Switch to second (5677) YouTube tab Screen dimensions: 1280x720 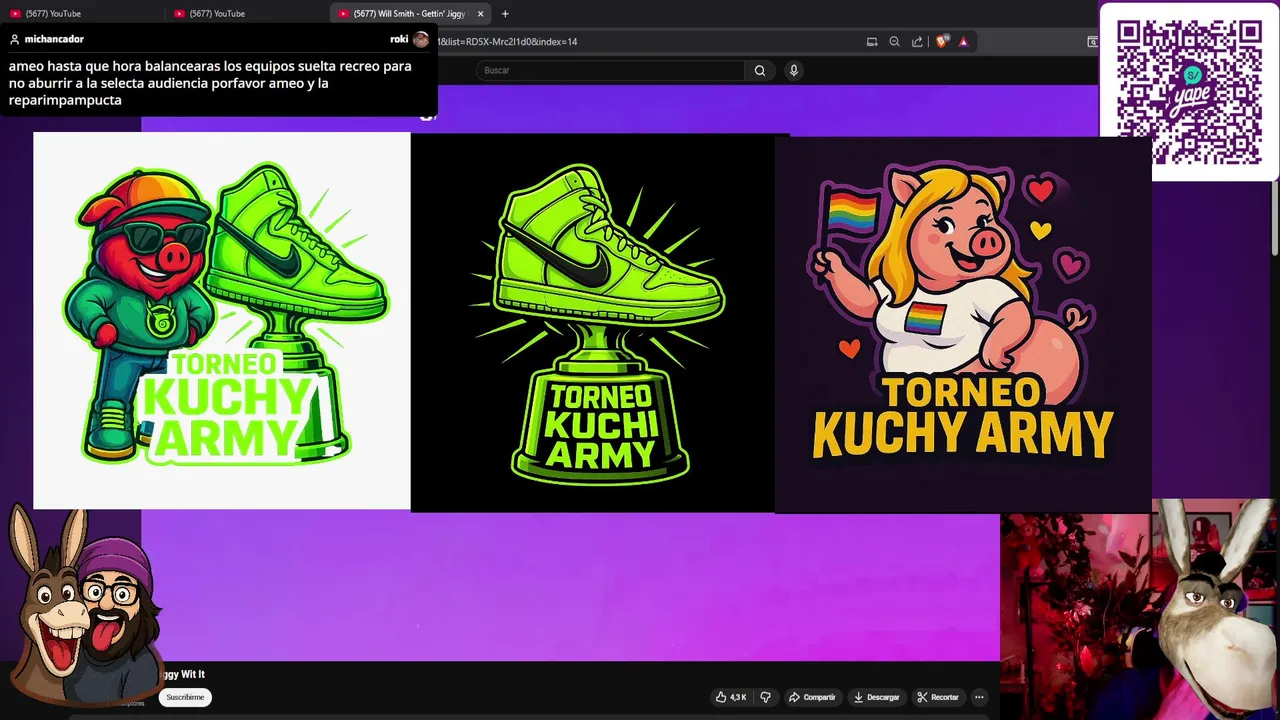(245, 14)
